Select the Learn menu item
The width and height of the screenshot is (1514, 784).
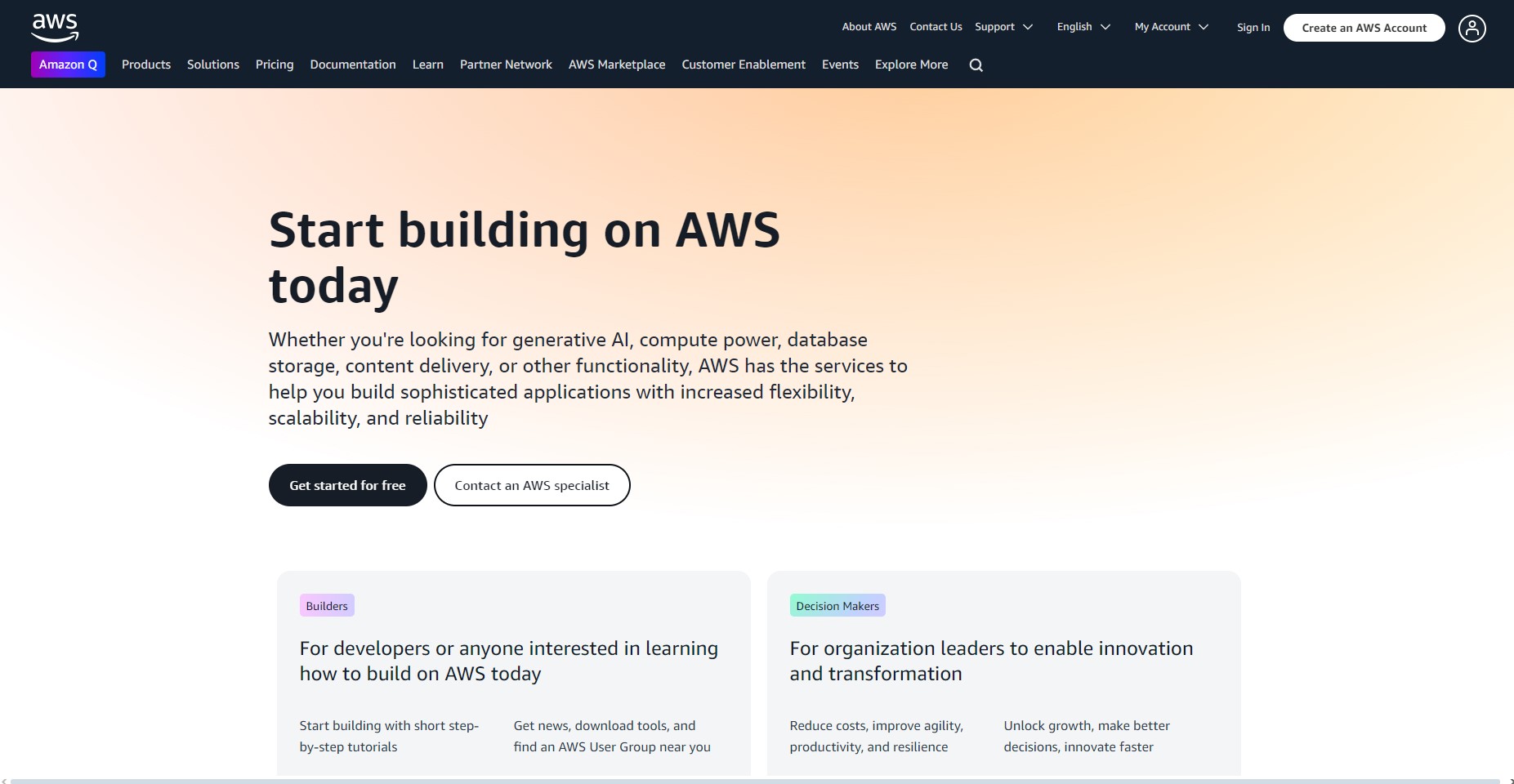pos(428,65)
